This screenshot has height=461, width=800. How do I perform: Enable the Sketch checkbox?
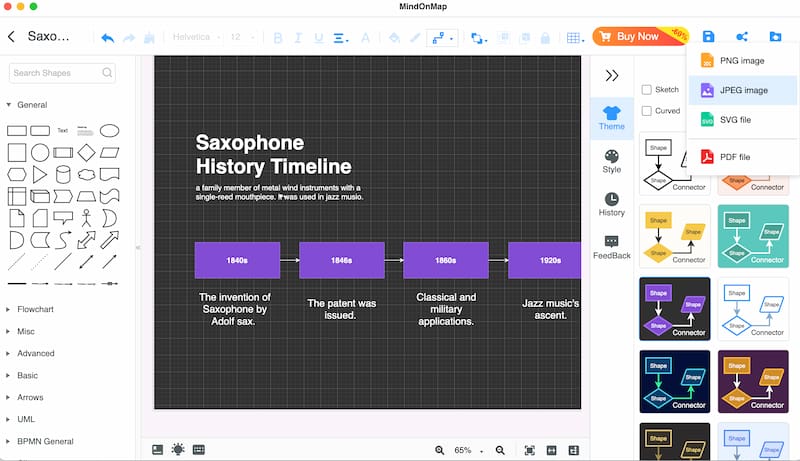click(646, 90)
